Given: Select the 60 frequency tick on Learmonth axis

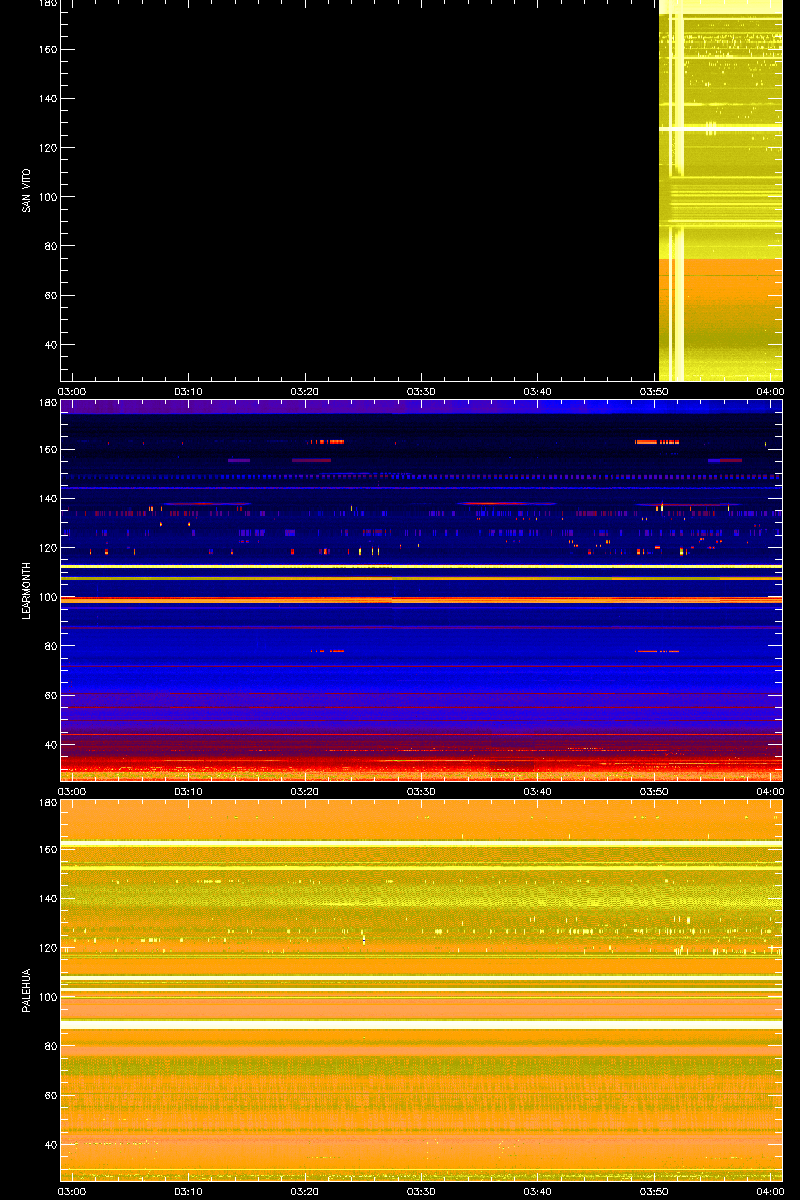Looking at the screenshot, I should click(x=49, y=696).
